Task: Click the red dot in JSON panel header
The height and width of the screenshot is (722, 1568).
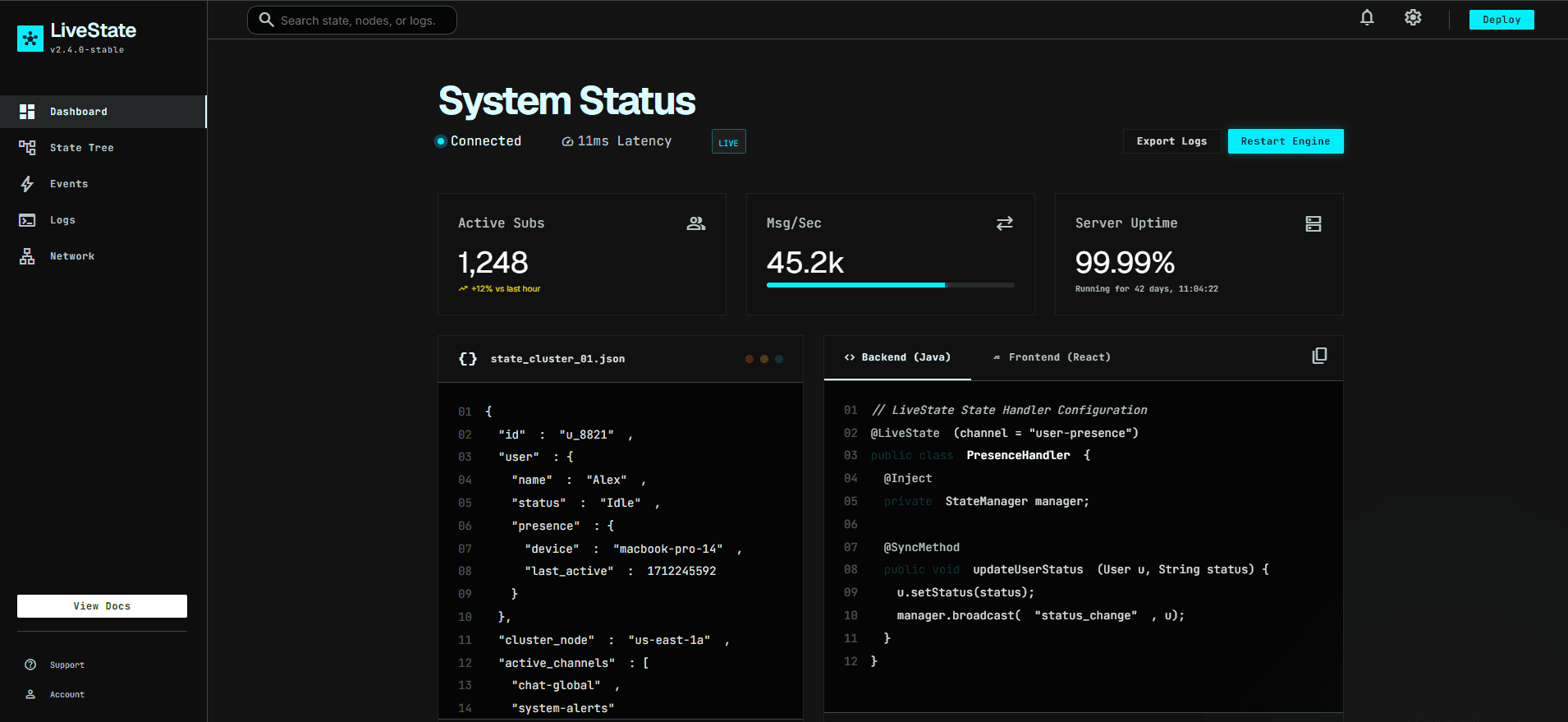Action: tap(750, 359)
